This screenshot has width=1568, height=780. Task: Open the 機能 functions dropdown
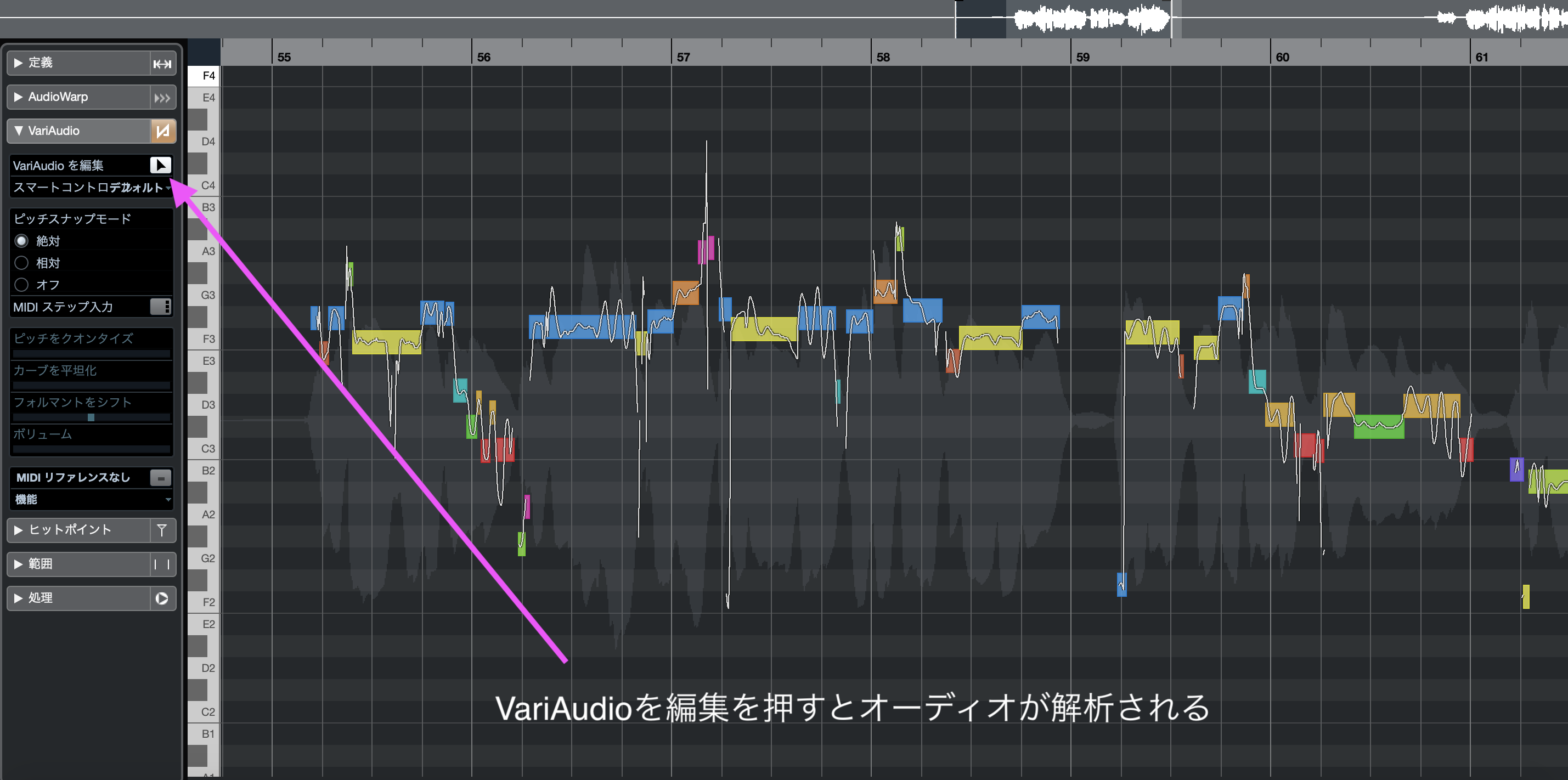[91, 500]
